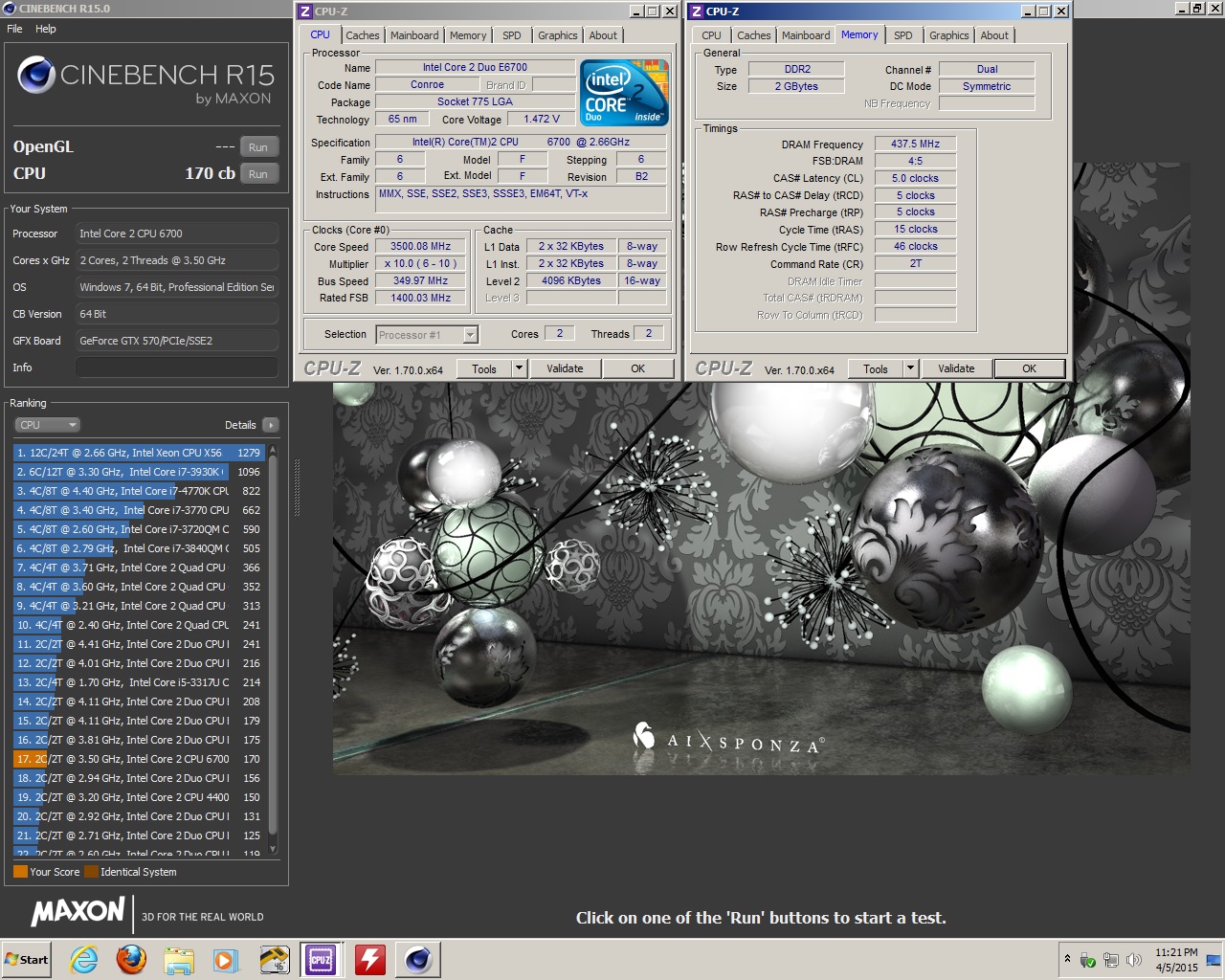Click the red lightning bolt taskbar icon
This screenshot has width=1225, height=980.
pyautogui.click(x=369, y=959)
